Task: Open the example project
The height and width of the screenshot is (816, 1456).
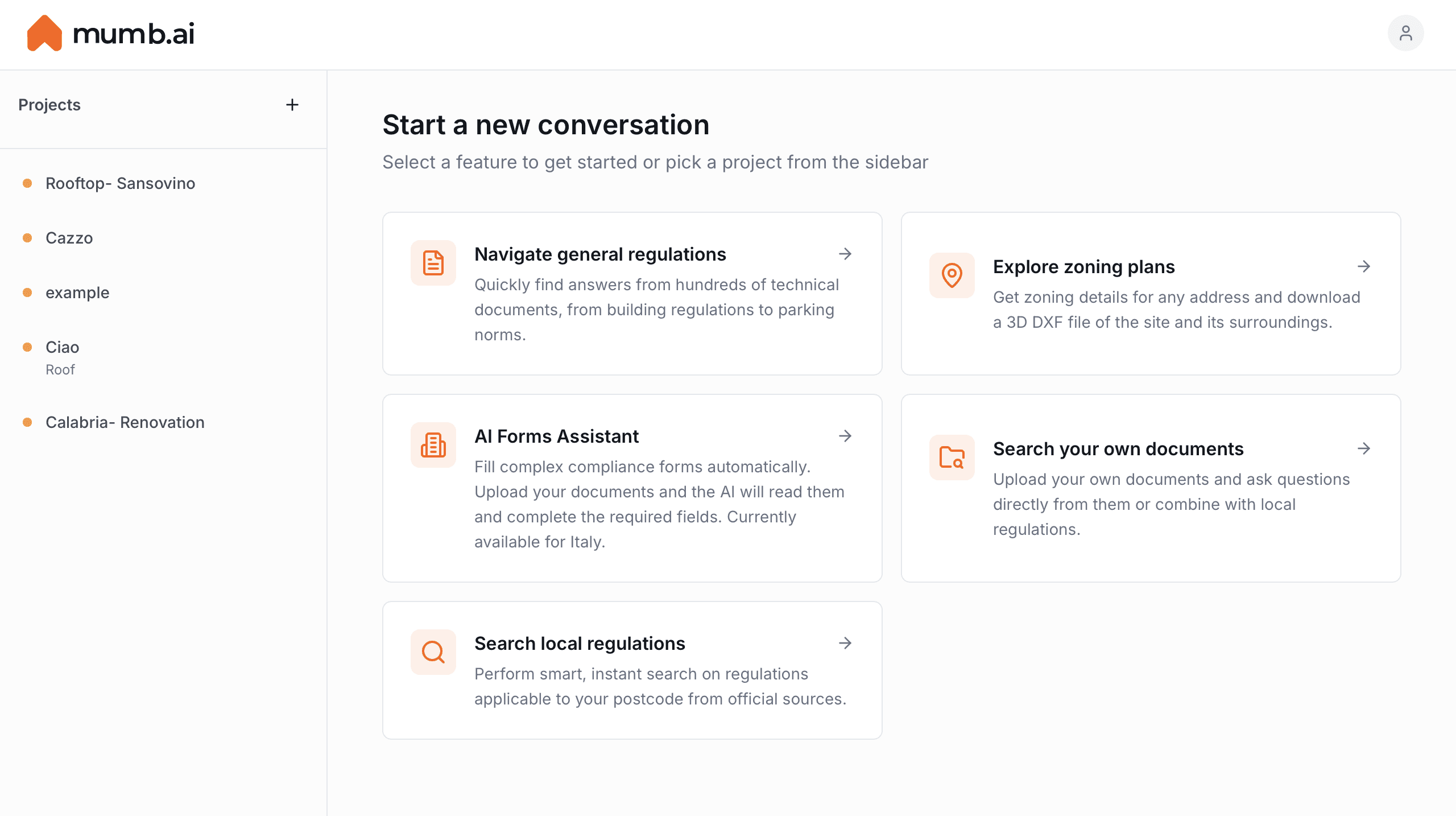Action: [x=77, y=292]
